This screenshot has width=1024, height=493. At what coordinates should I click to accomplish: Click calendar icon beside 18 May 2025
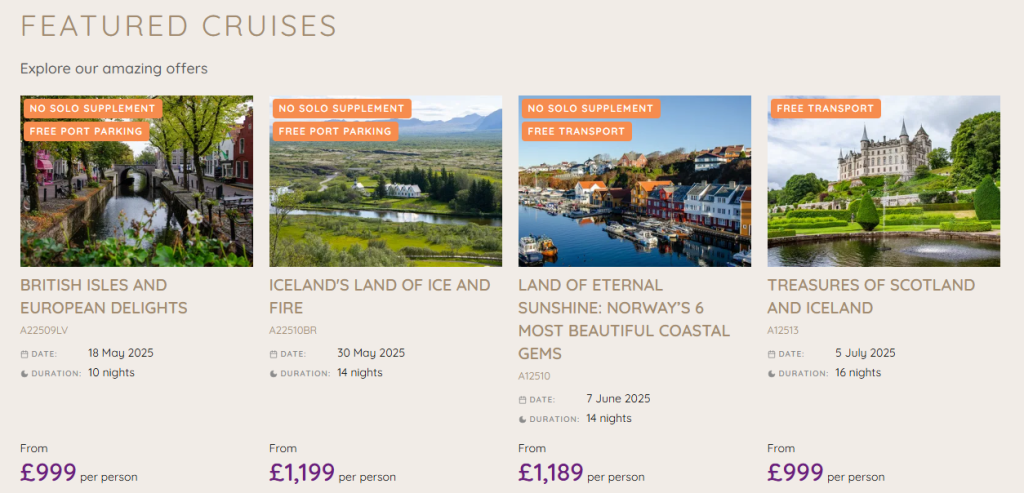pyautogui.click(x=24, y=354)
